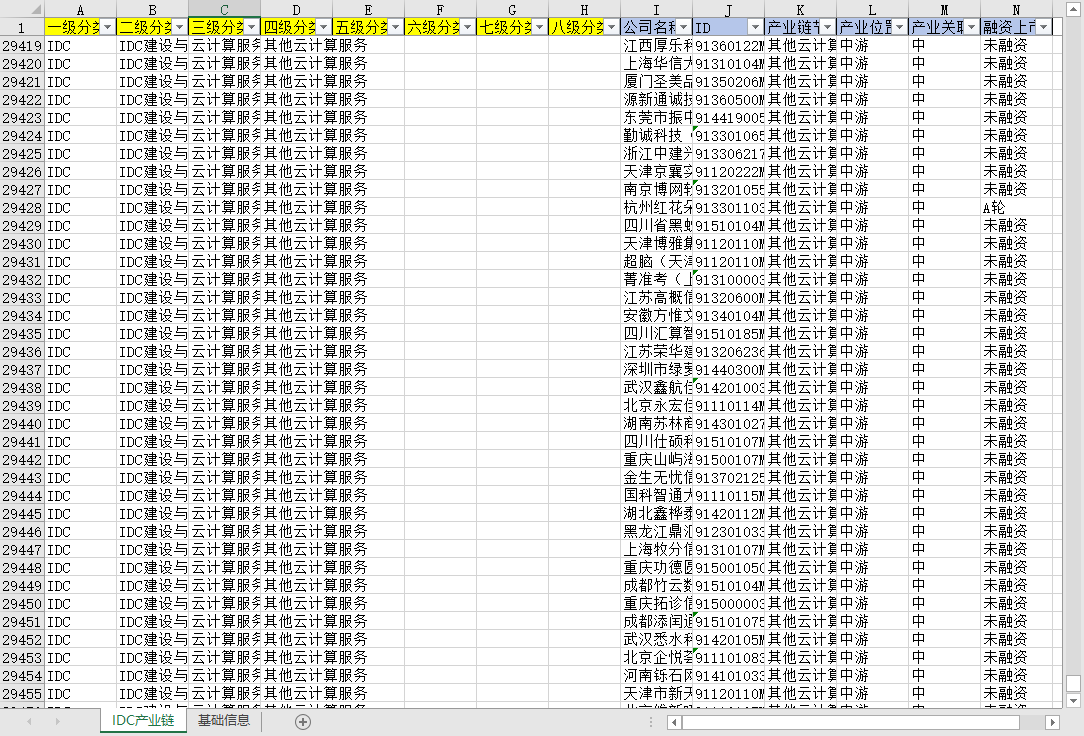Click the '天津市新' company cell in row 29455

656,694
